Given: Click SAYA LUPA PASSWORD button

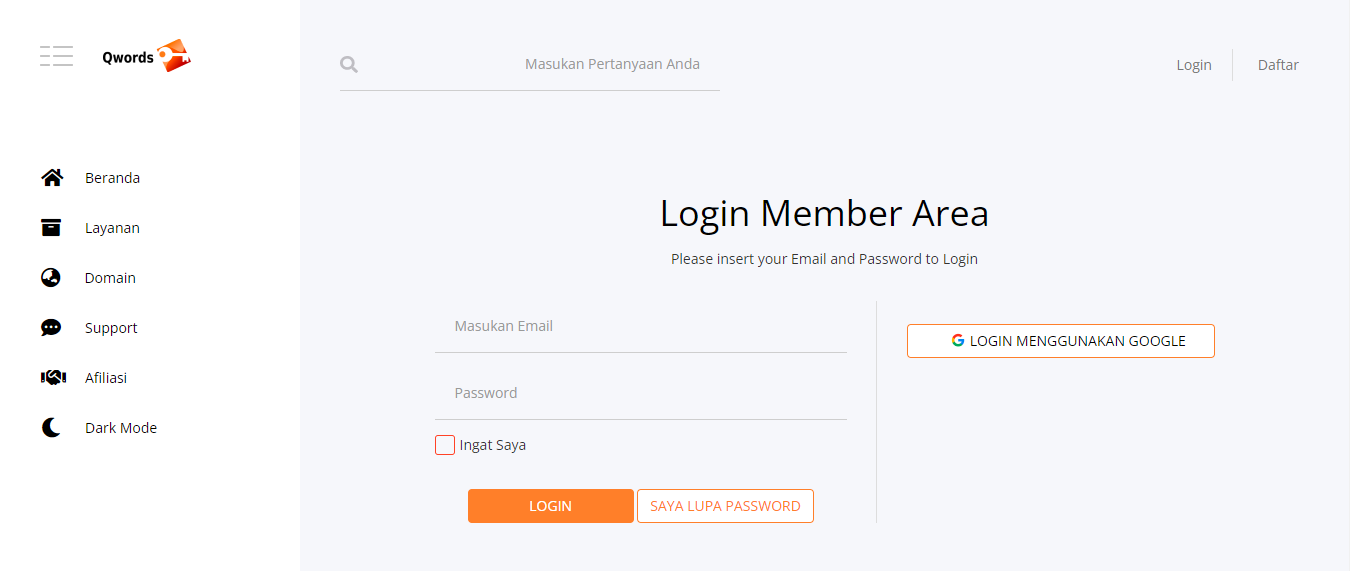Looking at the screenshot, I should tap(725, 506).
